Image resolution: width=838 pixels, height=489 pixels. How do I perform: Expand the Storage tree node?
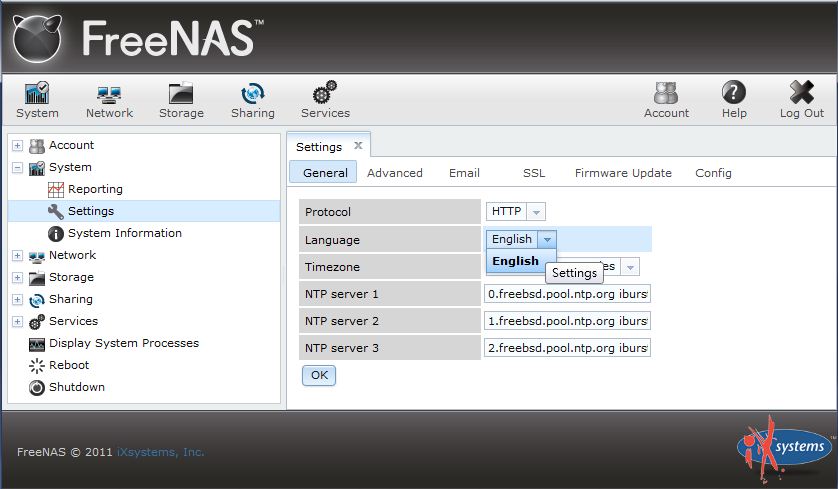18,277
